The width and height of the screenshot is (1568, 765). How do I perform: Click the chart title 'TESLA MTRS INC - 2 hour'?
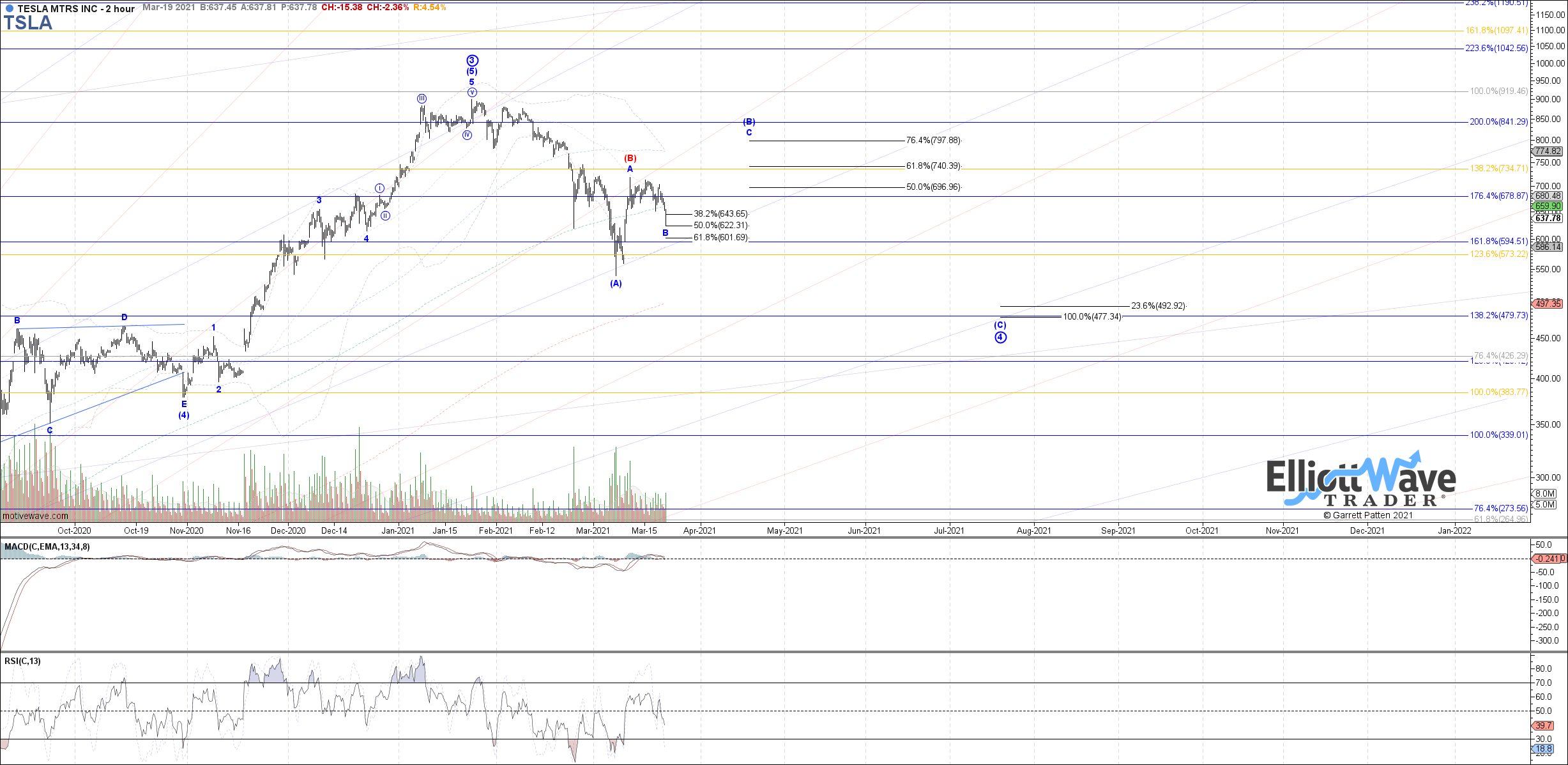pyautogui.click(x=76, y=8)
